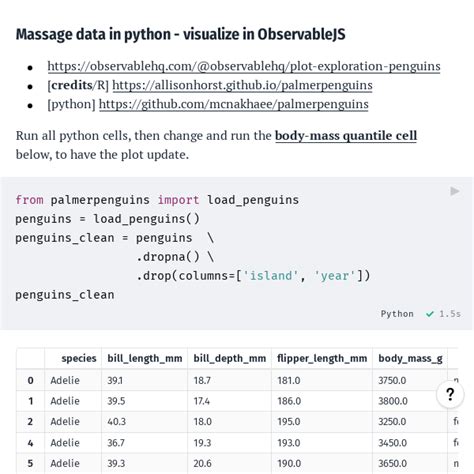Click inside code line load_penguins()
Screen dimensions: 474x474
pos(107,219)
